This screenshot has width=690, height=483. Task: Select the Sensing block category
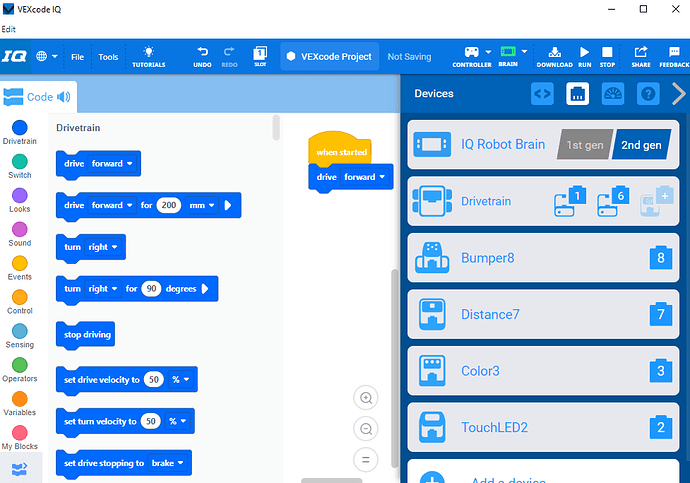[x=20, y=336]
